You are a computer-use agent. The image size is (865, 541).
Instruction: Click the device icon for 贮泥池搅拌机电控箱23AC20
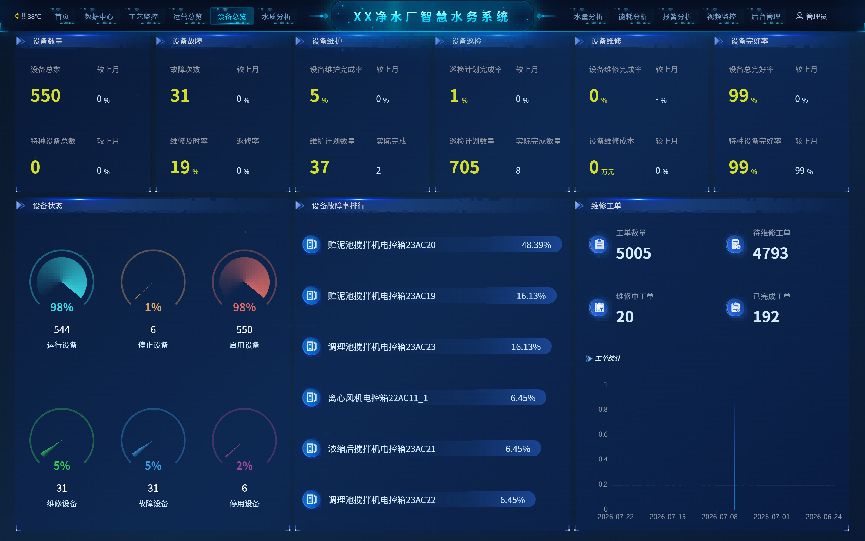[311, 244]
